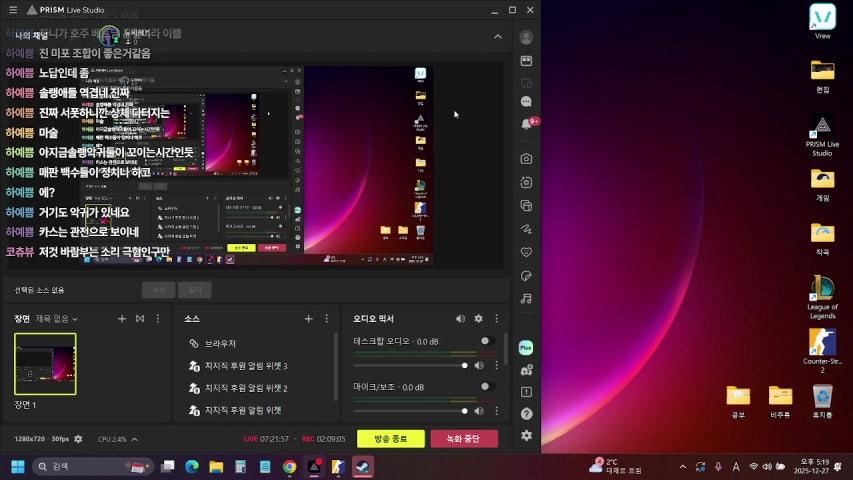The image size is (853, 480).
Task: Open the camera icon in sidebar
Action: click(x=526, y=158)
